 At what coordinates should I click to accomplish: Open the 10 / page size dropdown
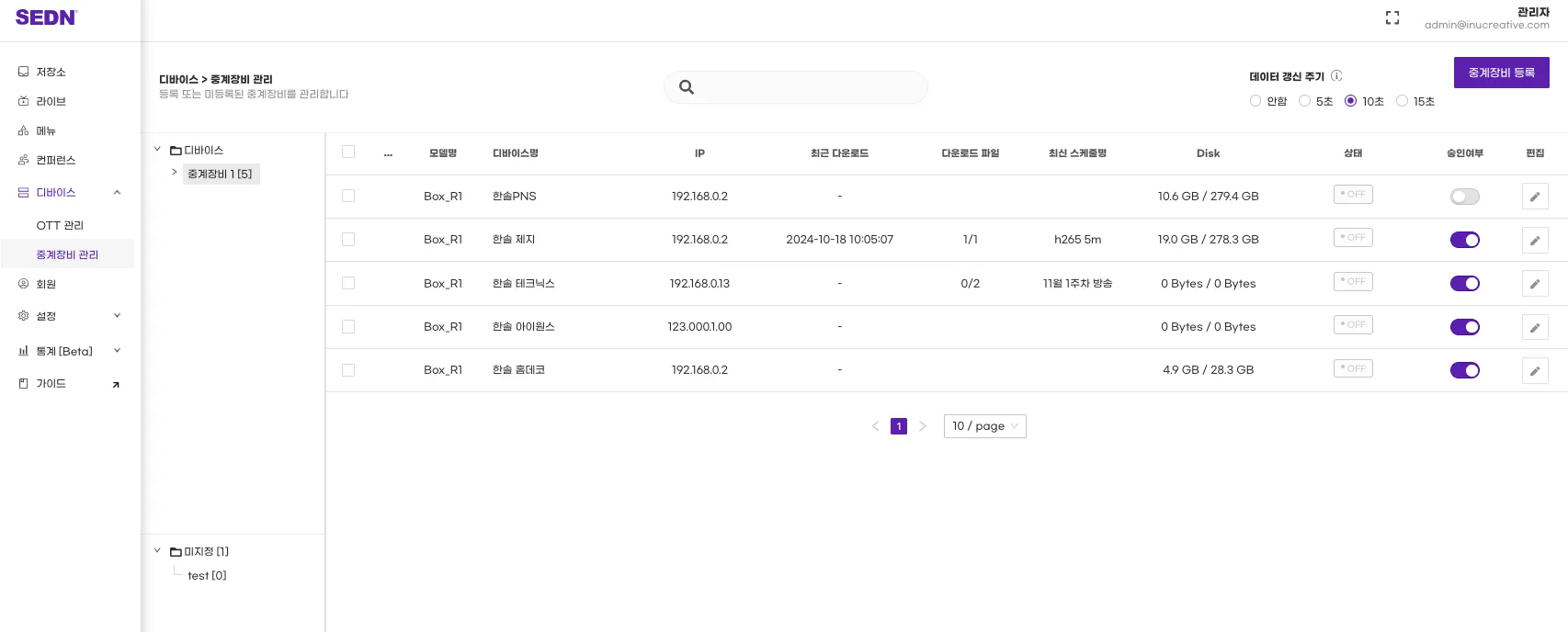coord(984,426)
